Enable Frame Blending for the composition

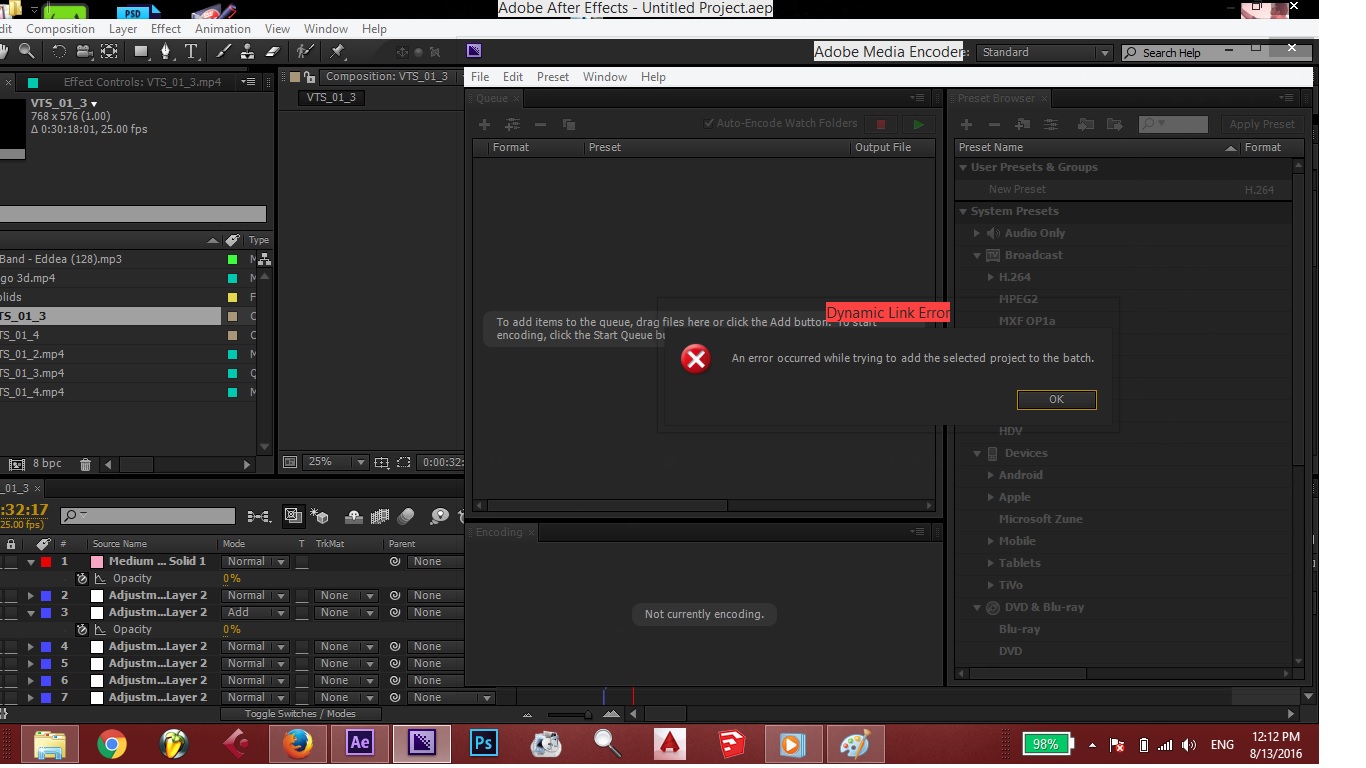click(x=380, y=516)
